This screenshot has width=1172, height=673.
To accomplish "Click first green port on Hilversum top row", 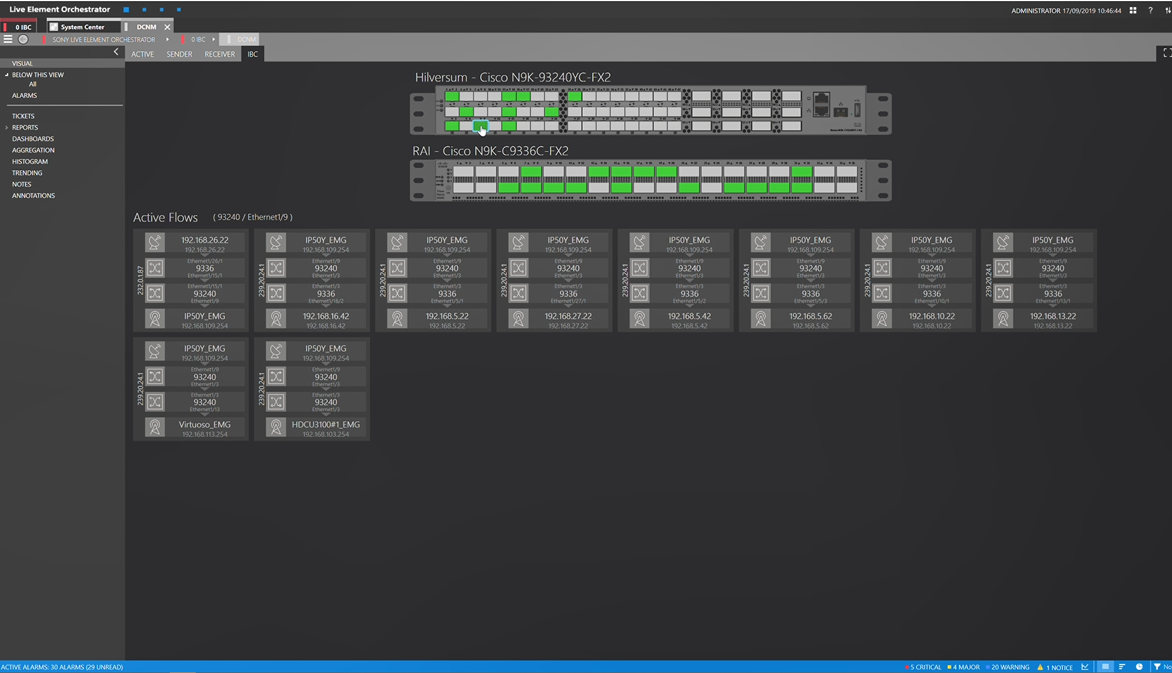I will (451, 96).
